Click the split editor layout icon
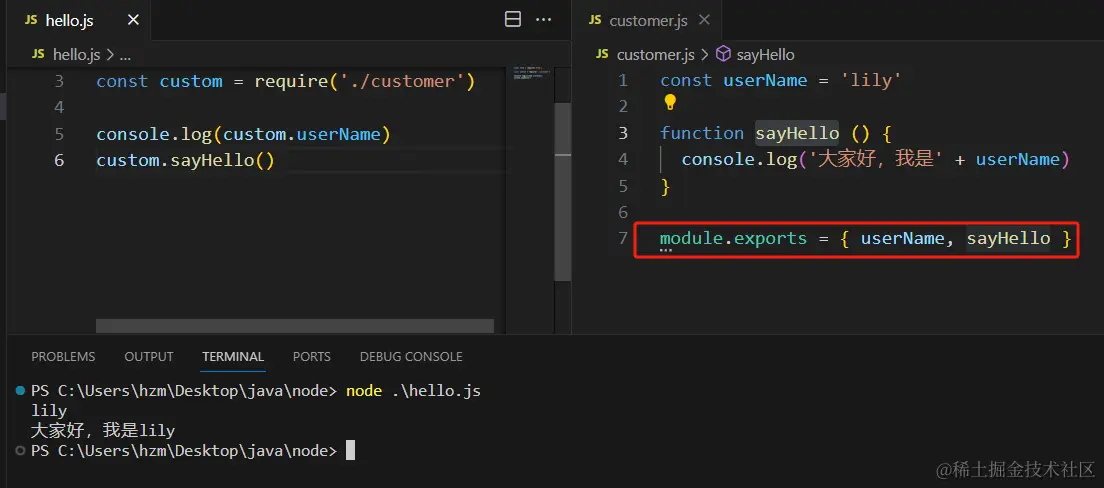1104x488 pixels. pyautogui.click(x=513, y=19)
